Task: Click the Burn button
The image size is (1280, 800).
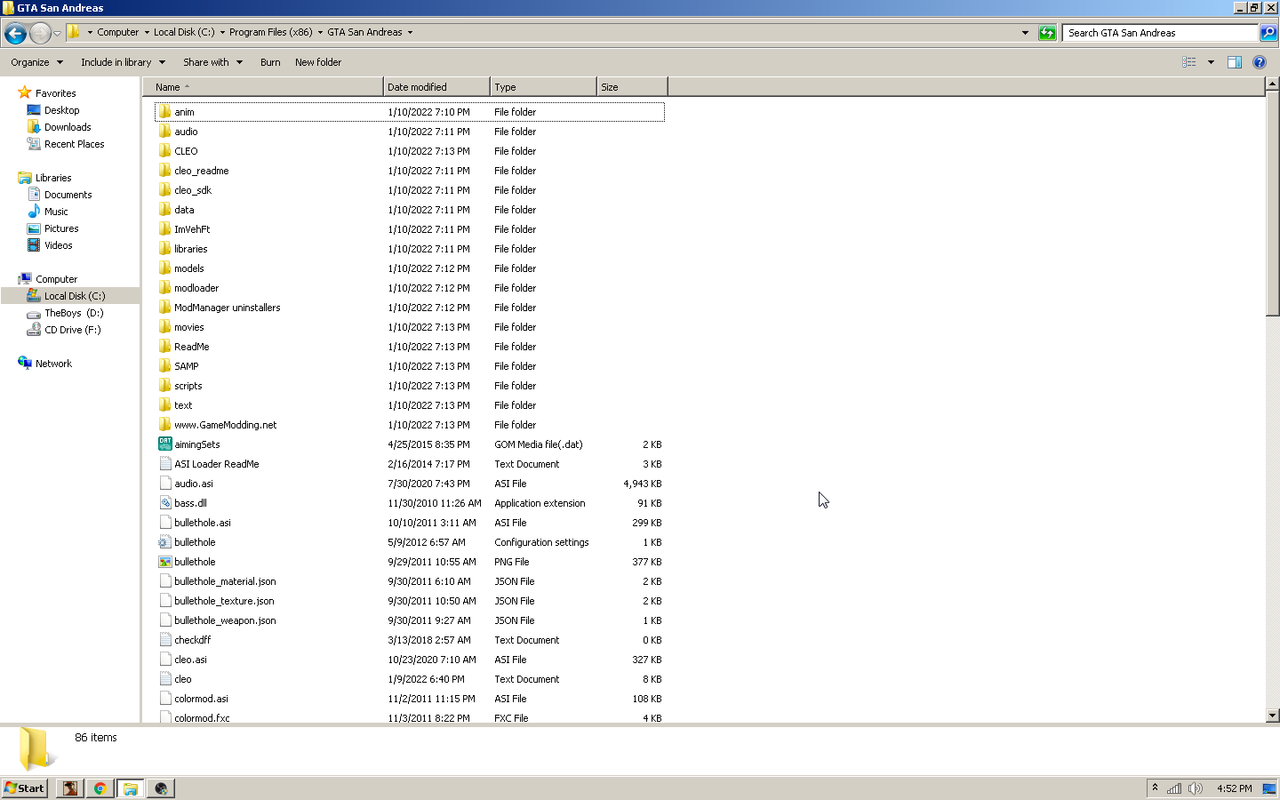Action: [x=270, y=62]
